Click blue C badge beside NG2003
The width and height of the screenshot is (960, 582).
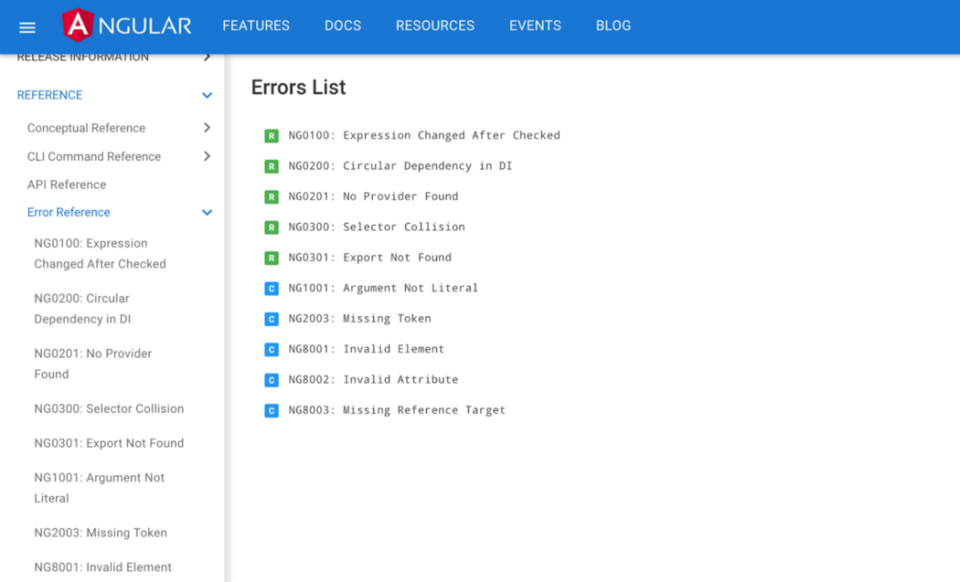coord(271,319)
